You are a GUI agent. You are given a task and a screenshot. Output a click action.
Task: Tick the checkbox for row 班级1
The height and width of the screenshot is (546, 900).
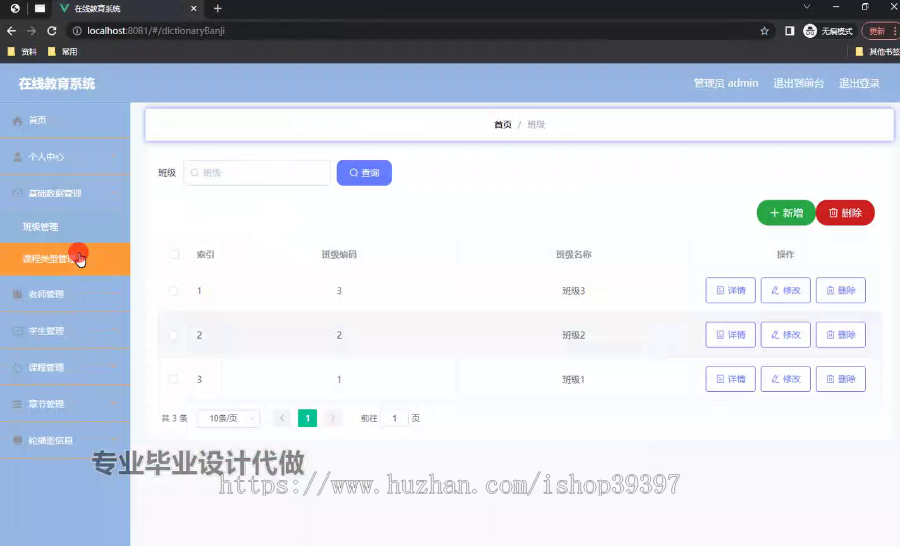[x=173, y=379]
